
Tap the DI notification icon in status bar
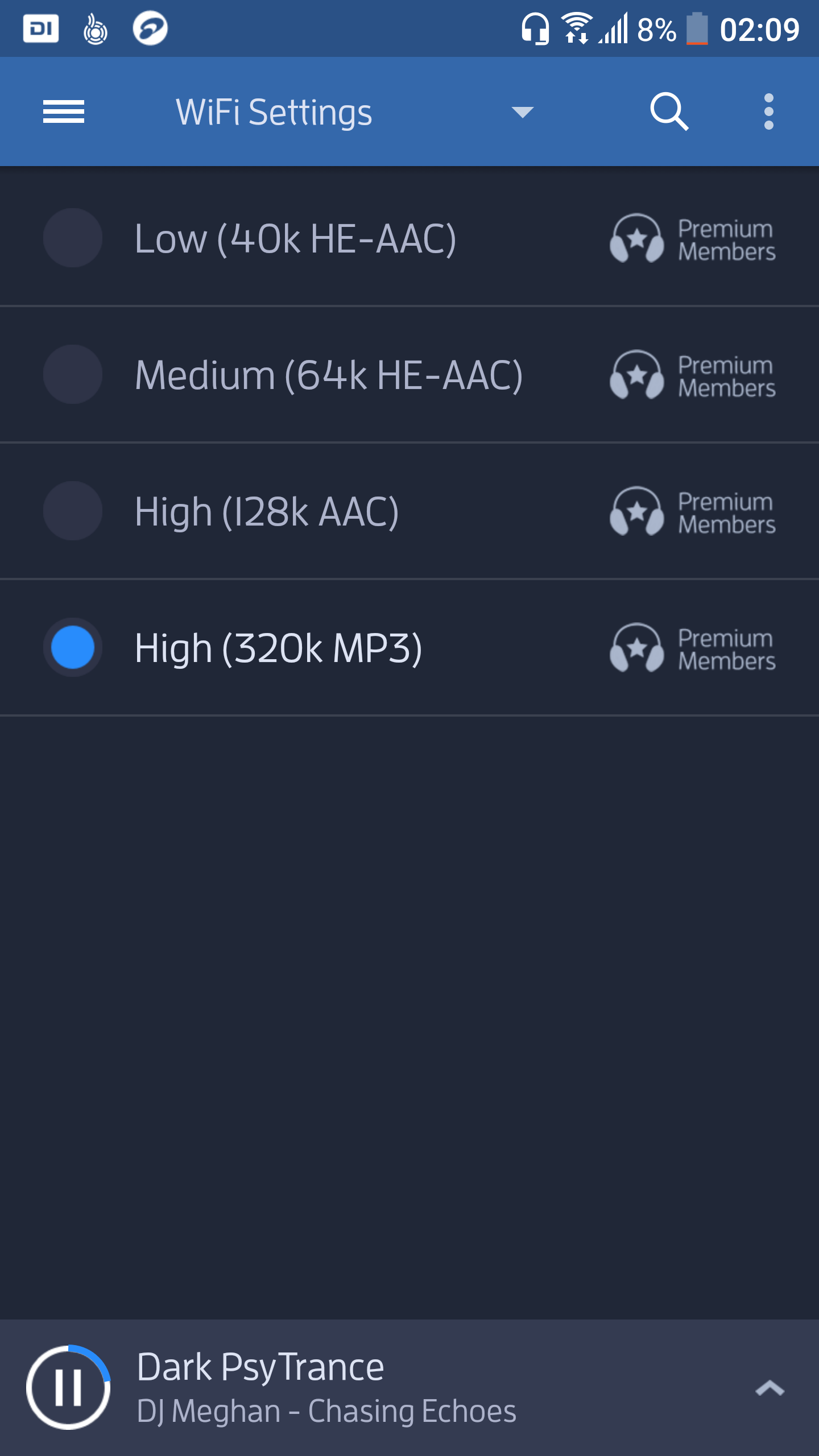tap(41, 28)
